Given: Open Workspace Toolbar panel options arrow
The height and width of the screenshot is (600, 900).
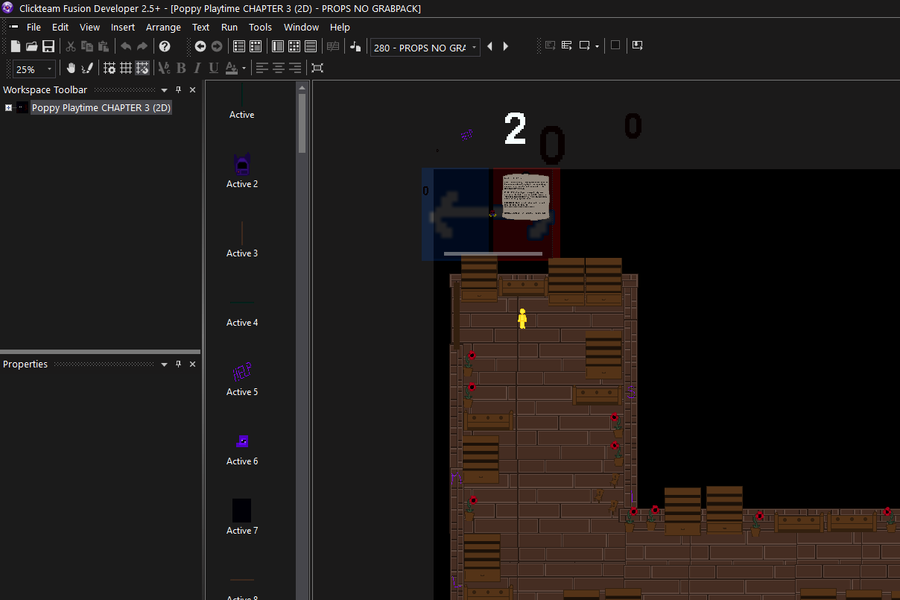Looking at the screenshot, I should point(164,90).
